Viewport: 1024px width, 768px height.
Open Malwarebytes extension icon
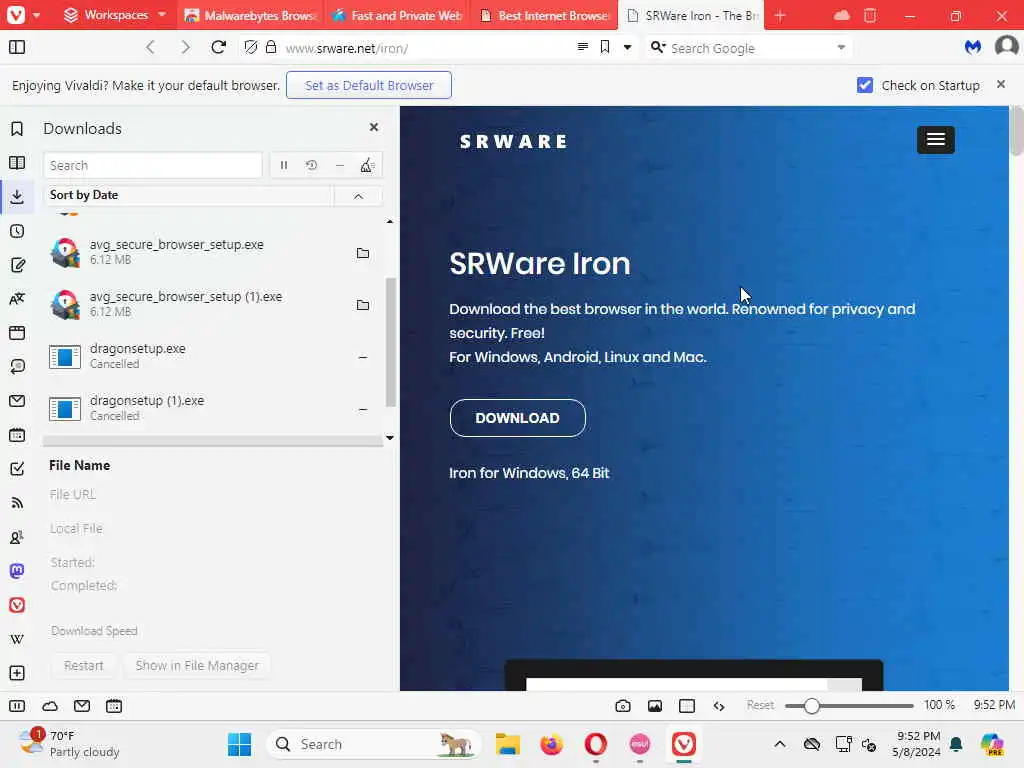tap(973, 47)
